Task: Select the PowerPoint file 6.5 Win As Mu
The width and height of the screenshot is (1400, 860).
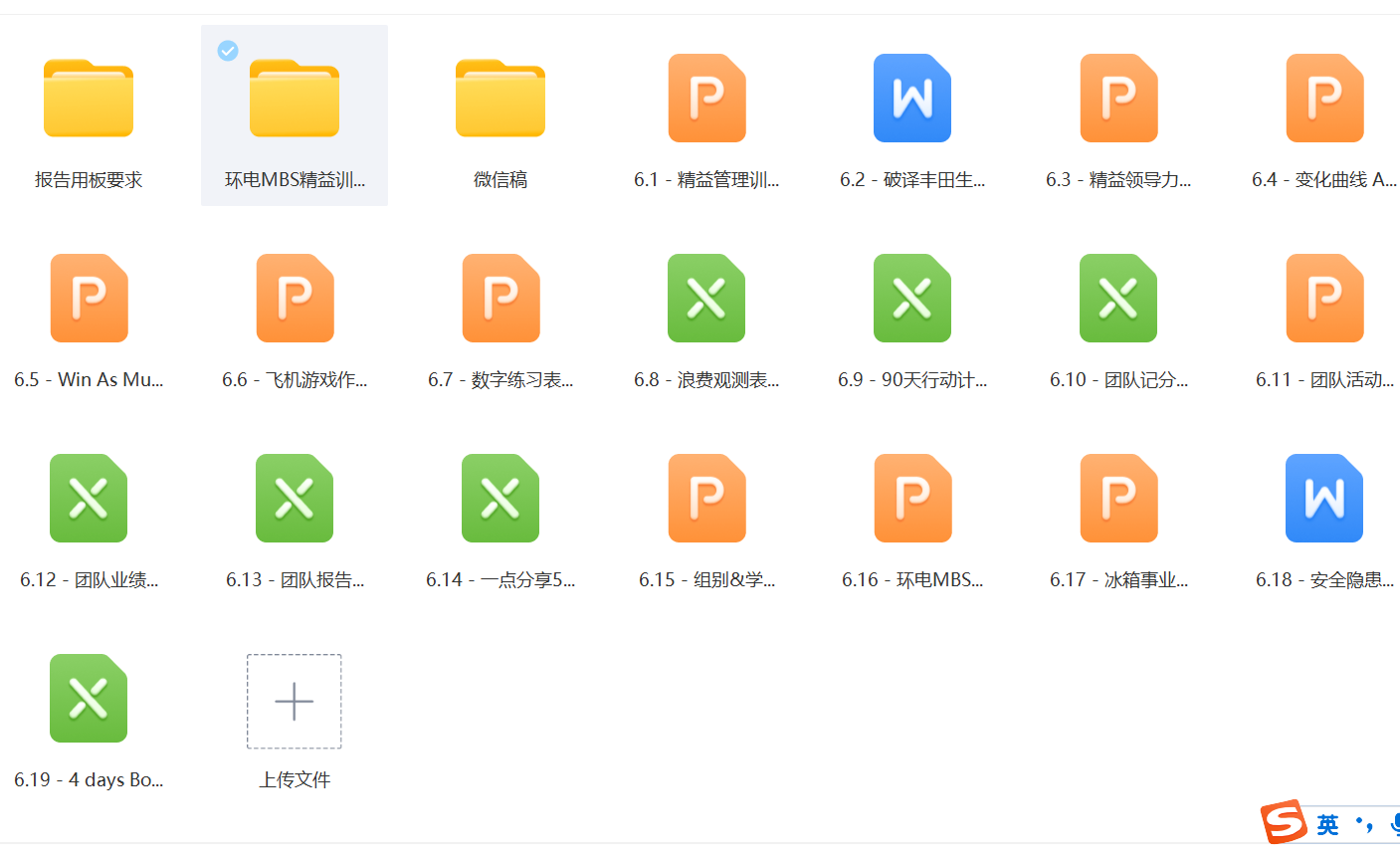Action: [x=89, y=298]
